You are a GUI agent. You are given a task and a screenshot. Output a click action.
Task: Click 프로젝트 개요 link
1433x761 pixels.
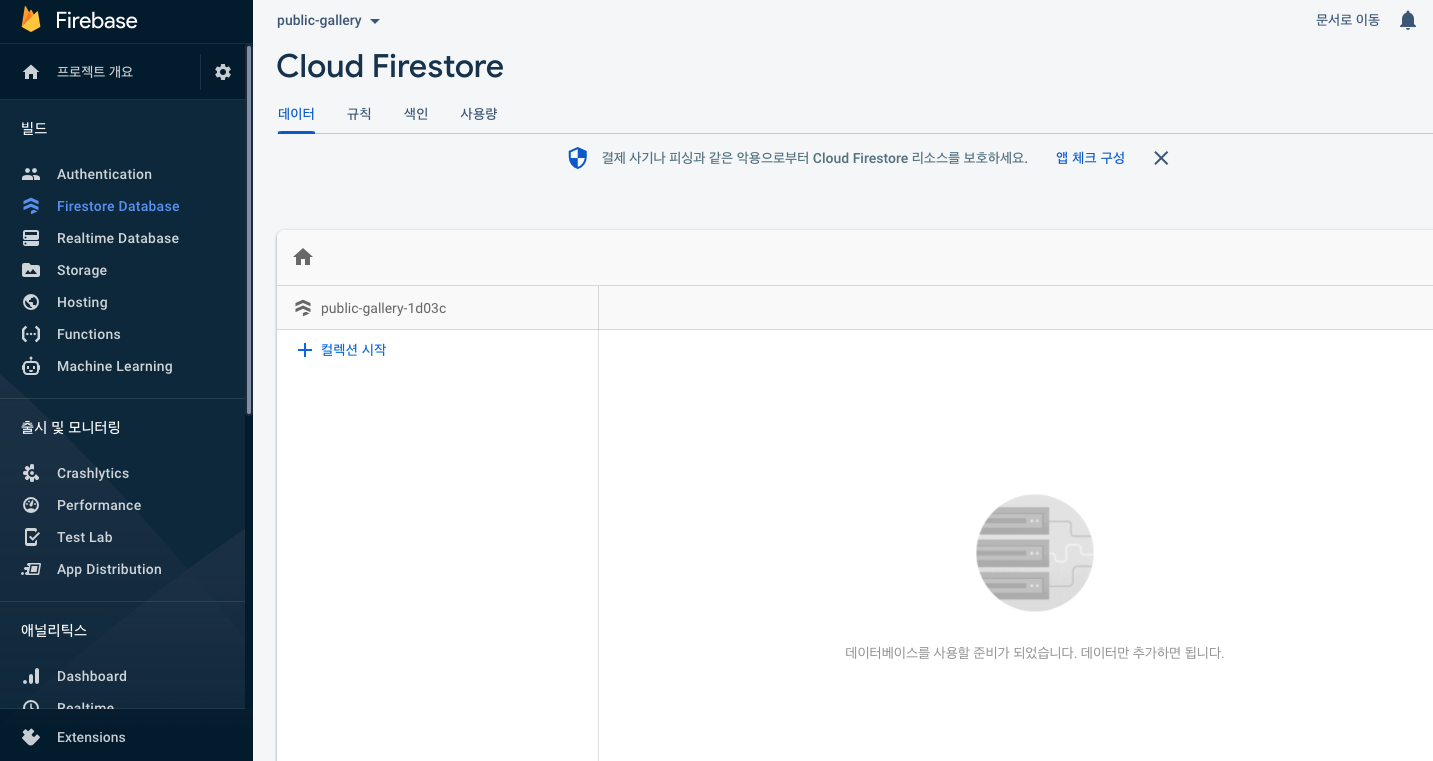tap(95, 72)
